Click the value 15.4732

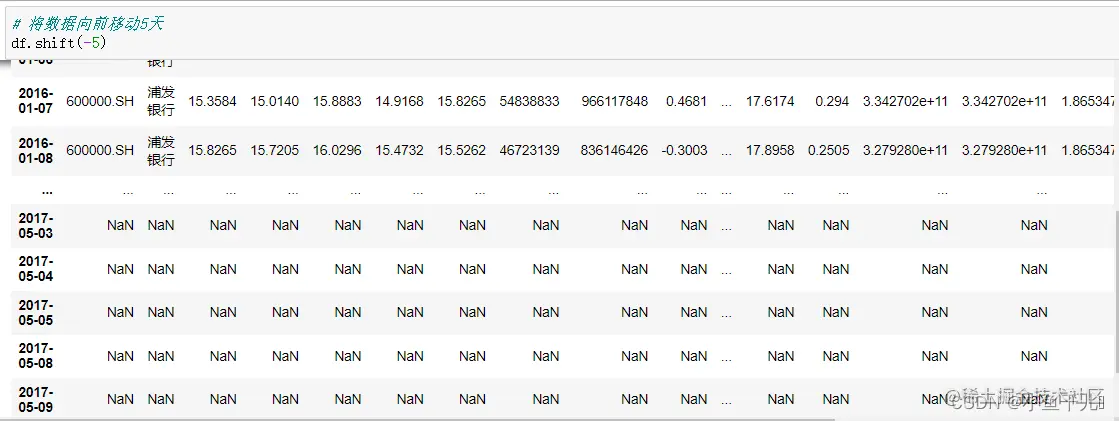pos(400,151)
